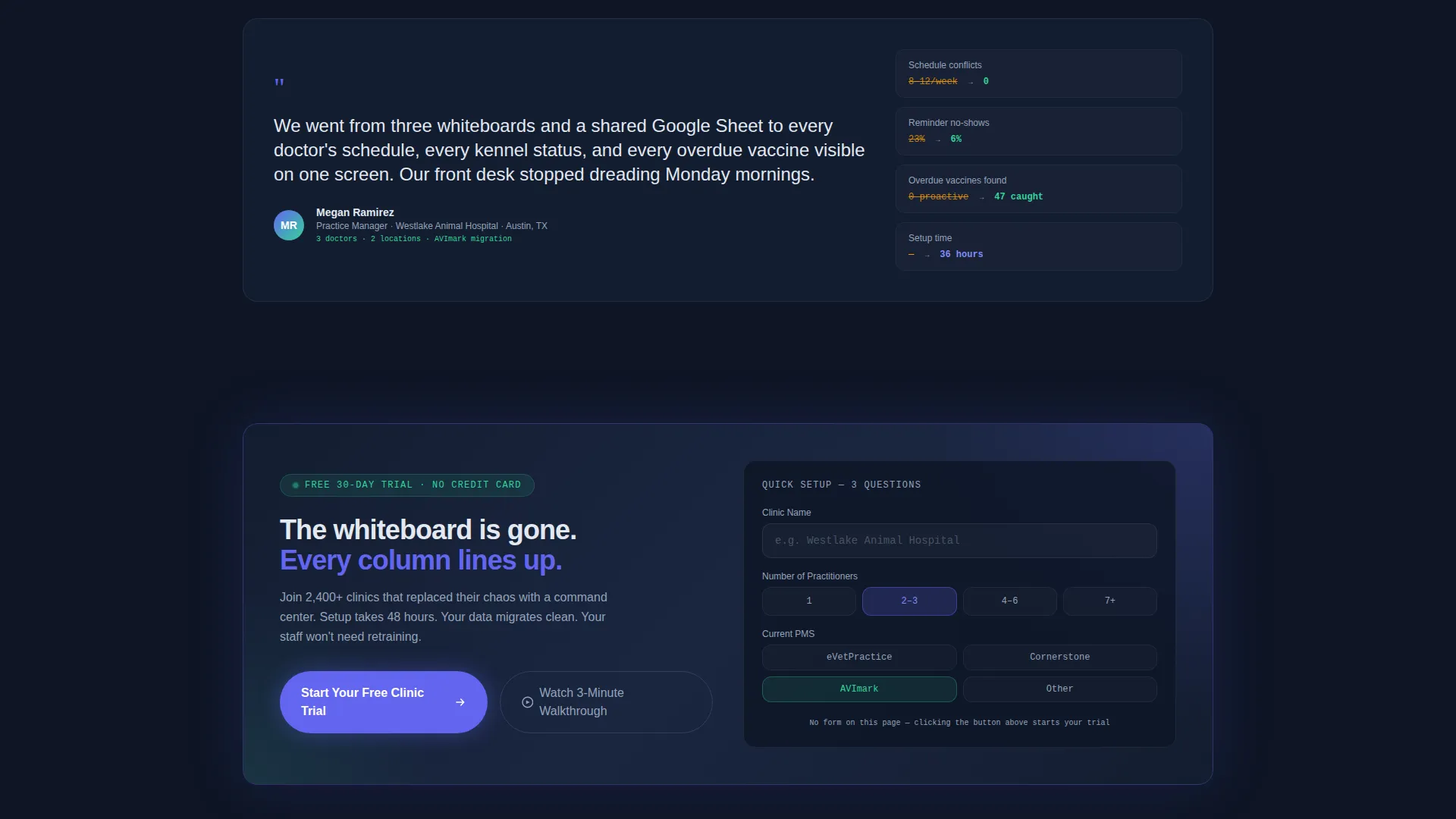Choose AVImark as current PMS
Screen dimensions: 1456x819
coord(859,689)
